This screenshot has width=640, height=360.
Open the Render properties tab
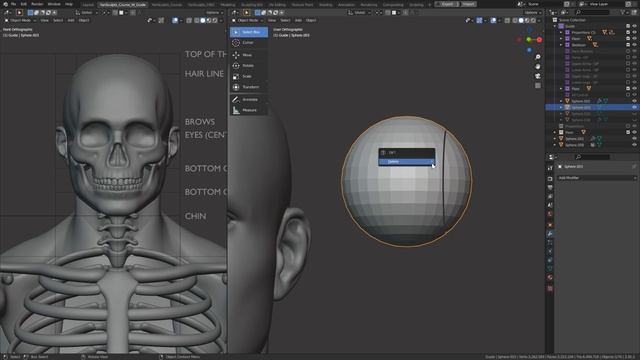(x=550, y=179)
